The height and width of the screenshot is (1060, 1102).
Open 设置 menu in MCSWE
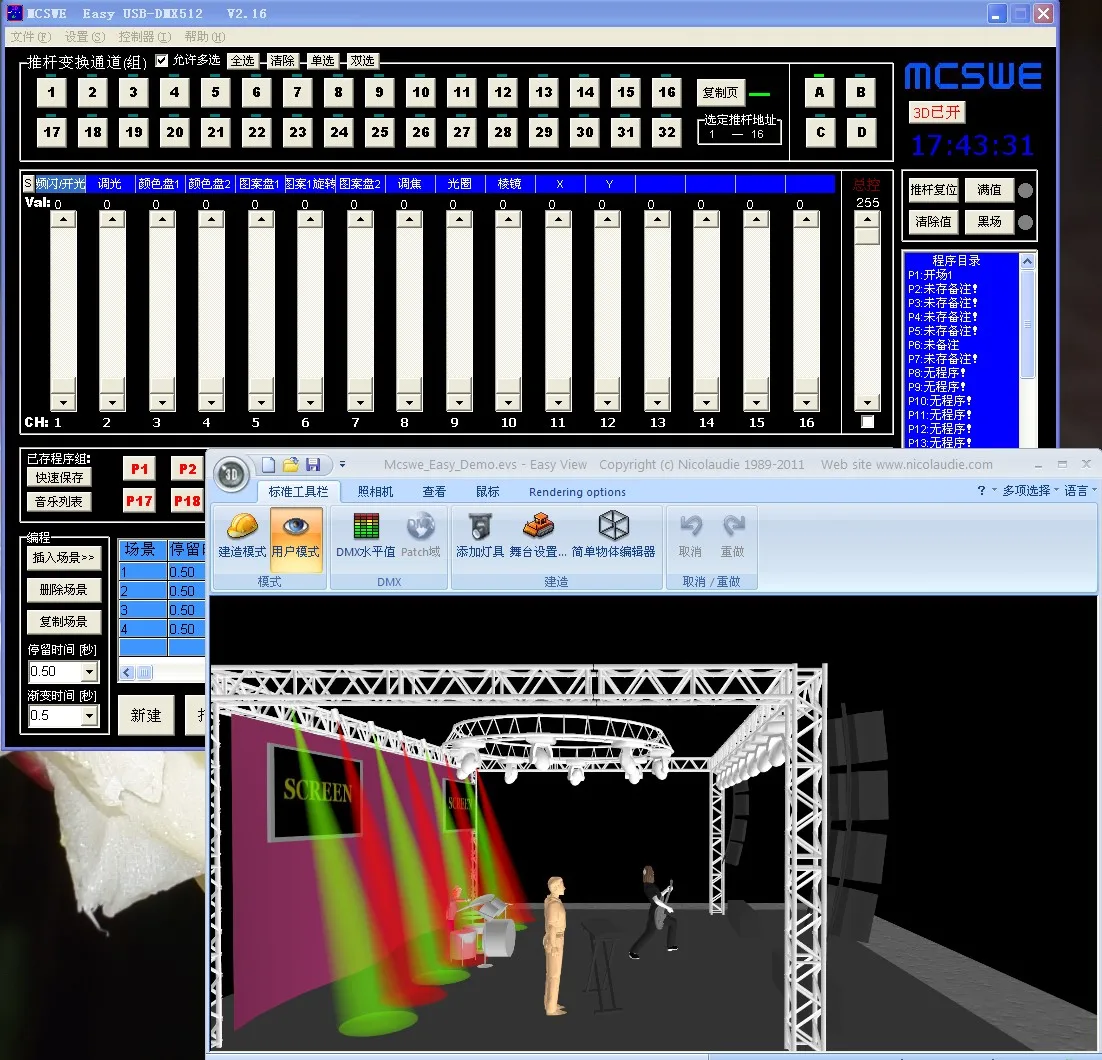point(84,37)
